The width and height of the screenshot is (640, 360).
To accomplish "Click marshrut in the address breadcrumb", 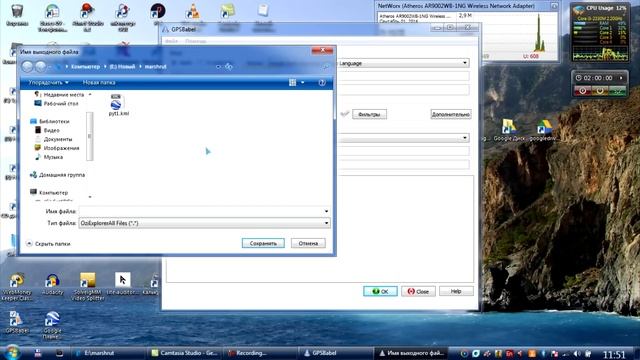I will [156, 67].
